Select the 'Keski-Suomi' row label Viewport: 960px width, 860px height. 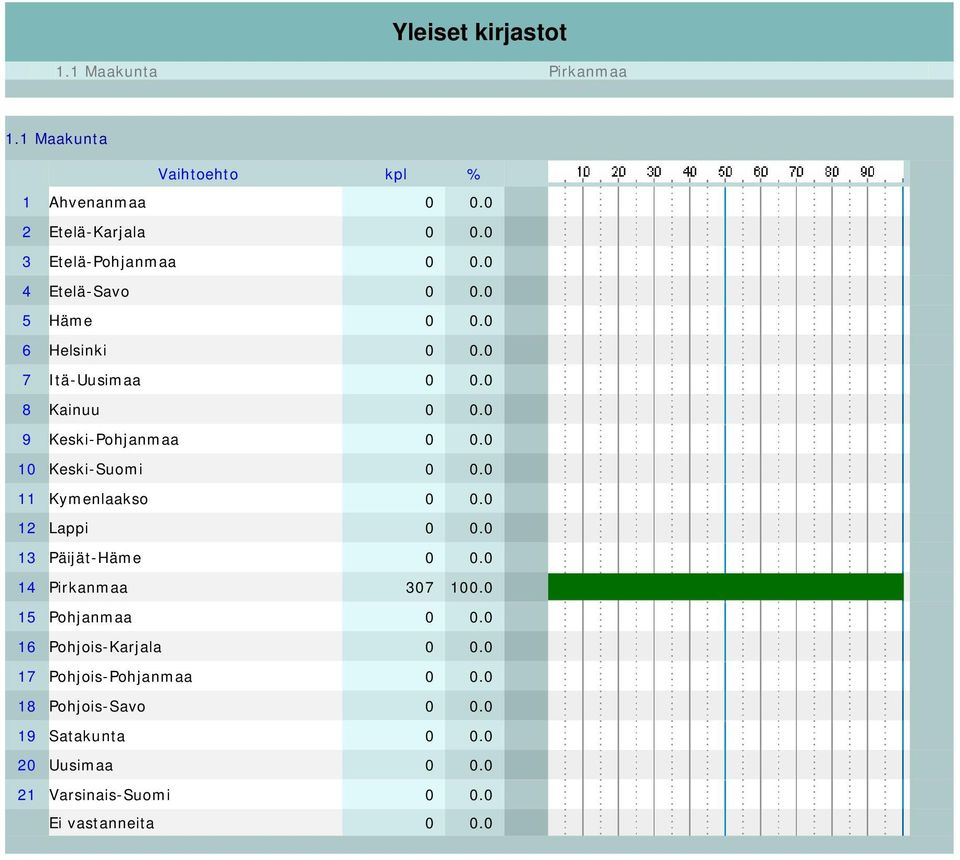[x=96, y=469]
